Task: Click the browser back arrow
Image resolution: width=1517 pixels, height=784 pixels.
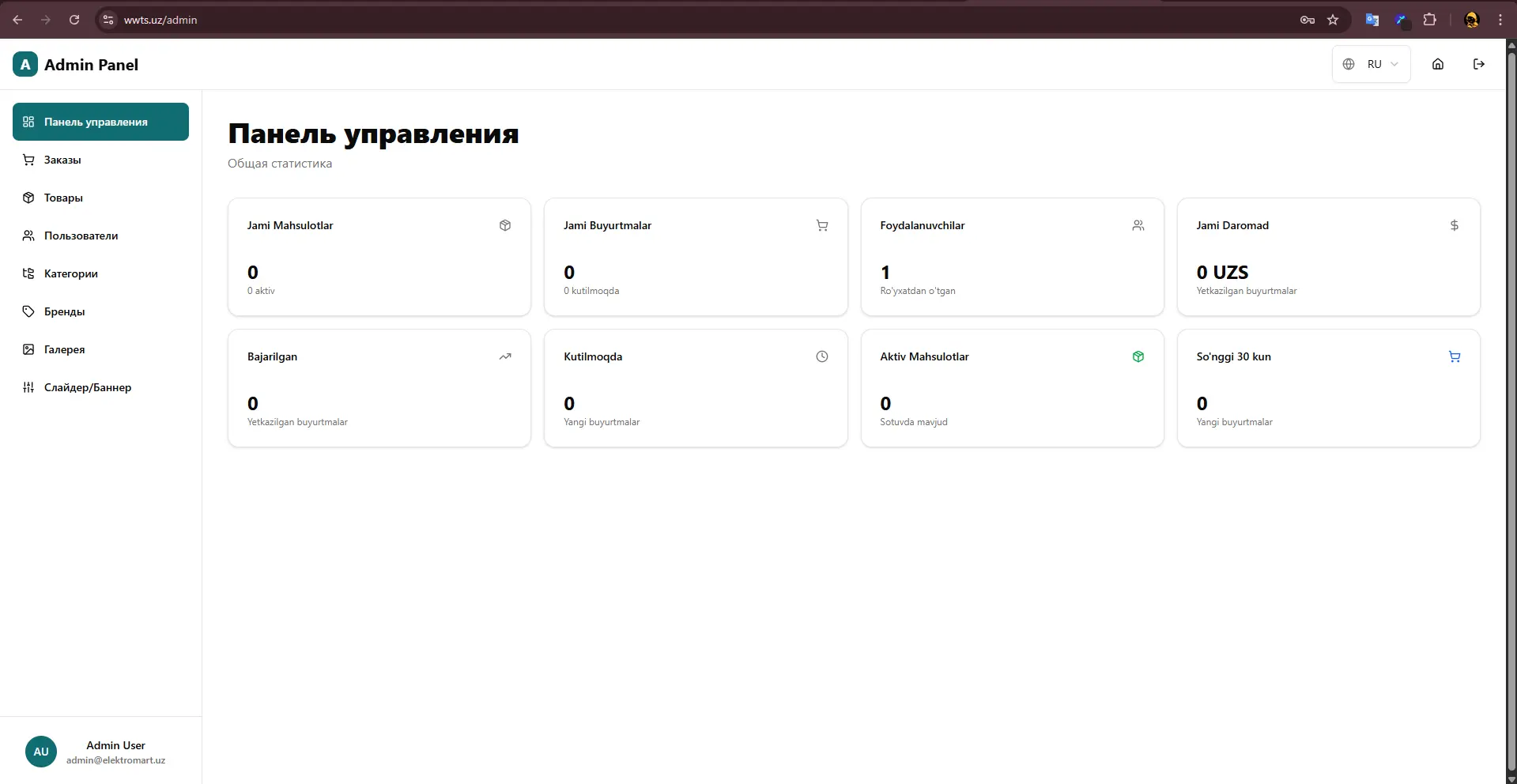Action: 17,20
